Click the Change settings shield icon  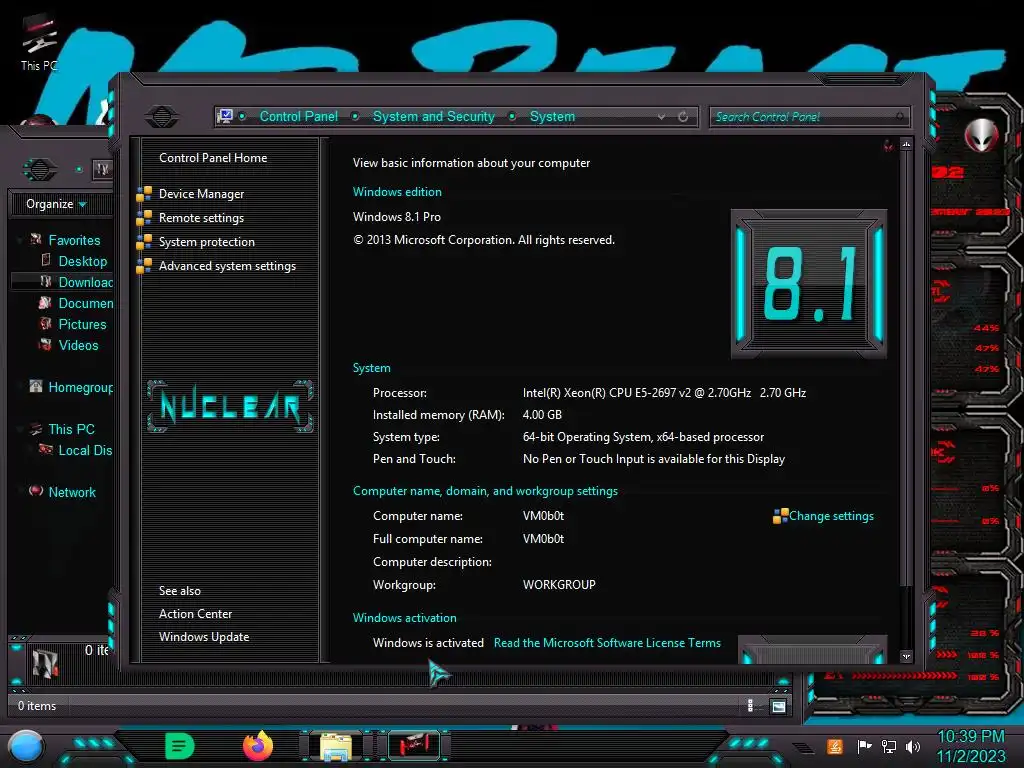point(780,517)
